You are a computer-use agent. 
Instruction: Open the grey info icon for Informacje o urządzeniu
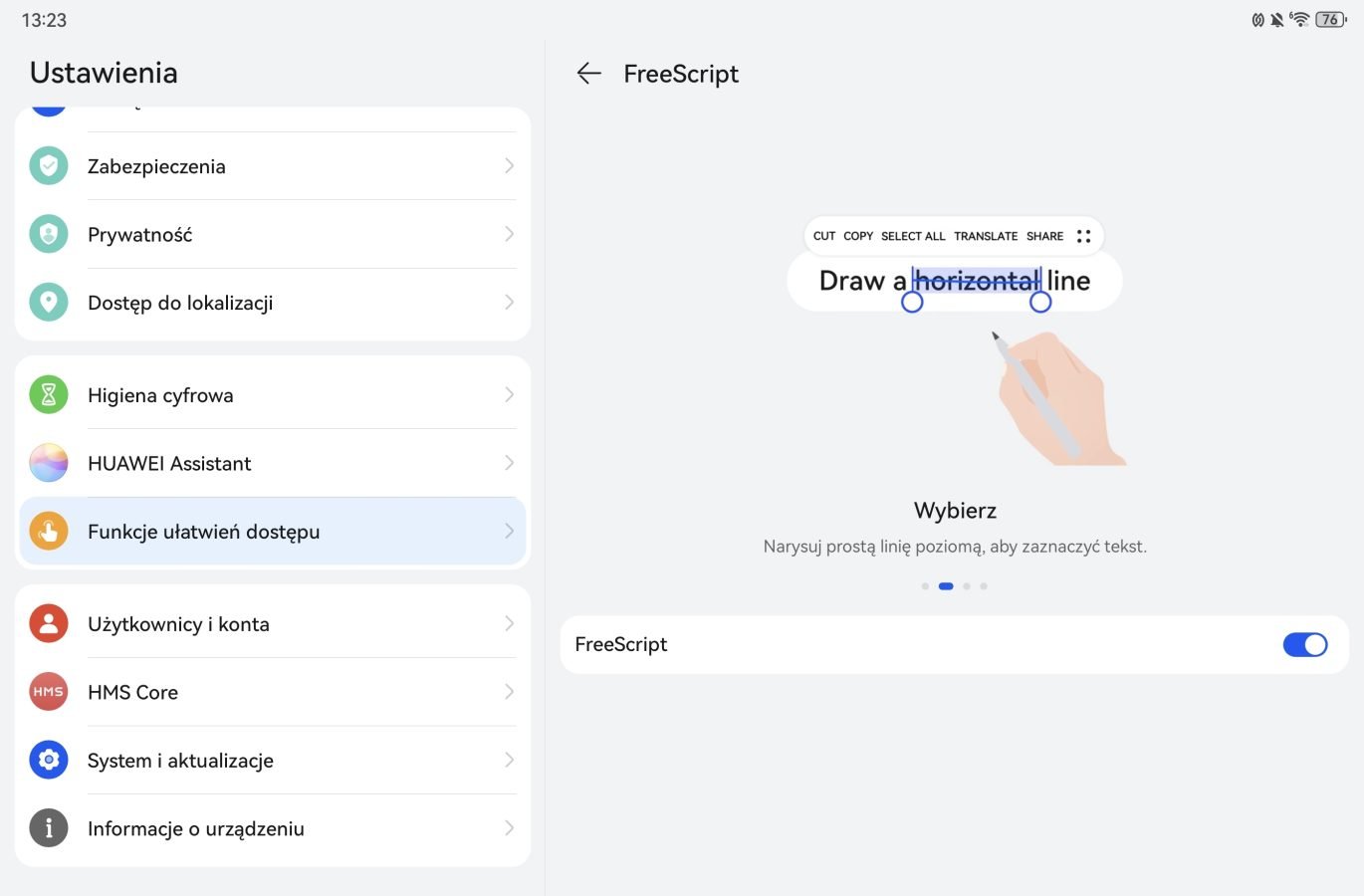pos(49,828)
